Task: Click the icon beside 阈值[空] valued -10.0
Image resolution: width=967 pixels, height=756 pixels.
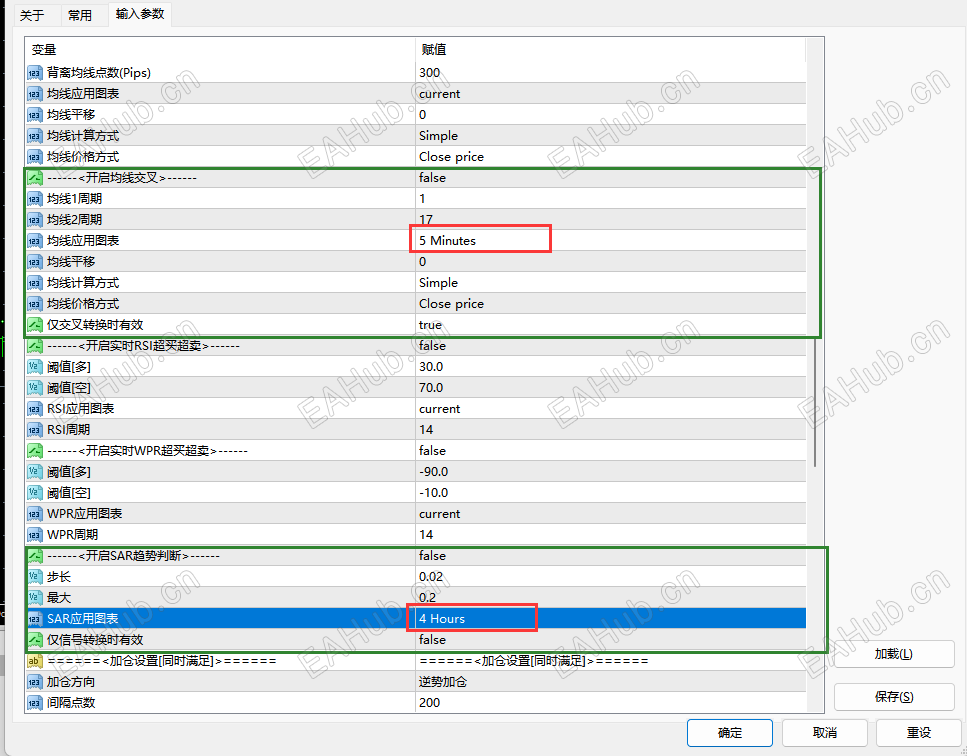Action: 35,493
